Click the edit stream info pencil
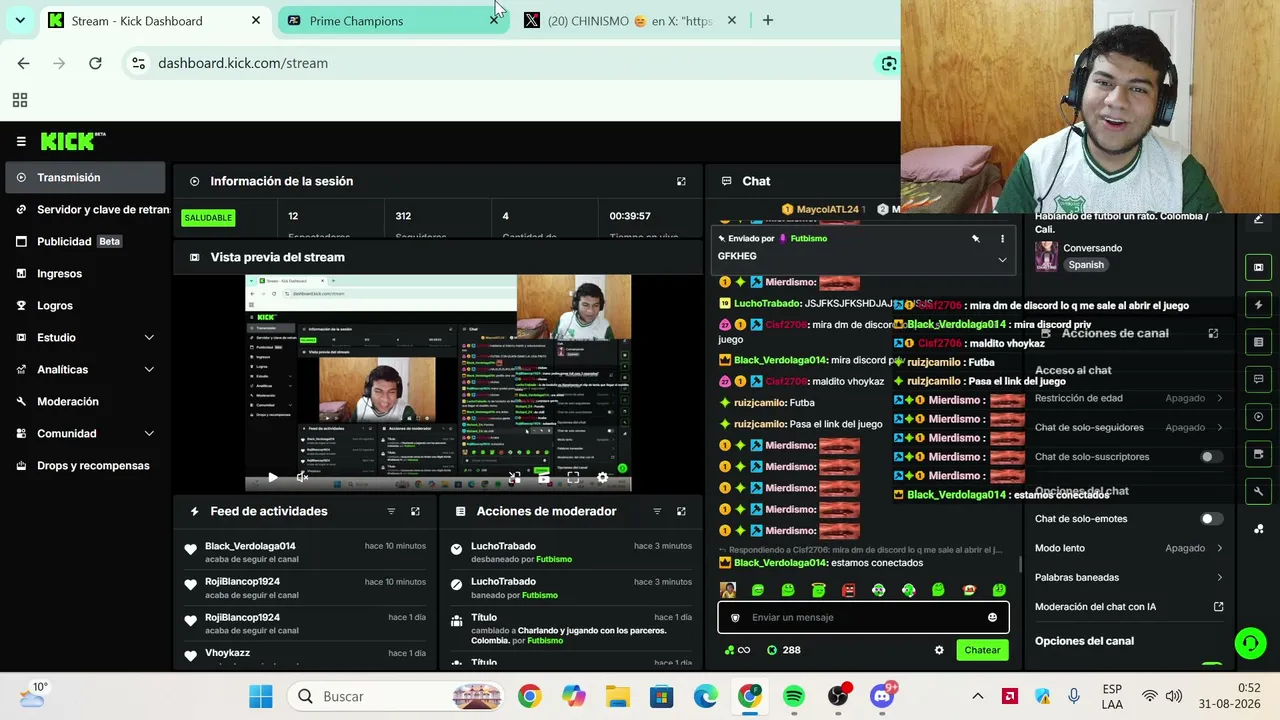The width and height of the screenshot is (1280, 720). (x=1258, y=219)
